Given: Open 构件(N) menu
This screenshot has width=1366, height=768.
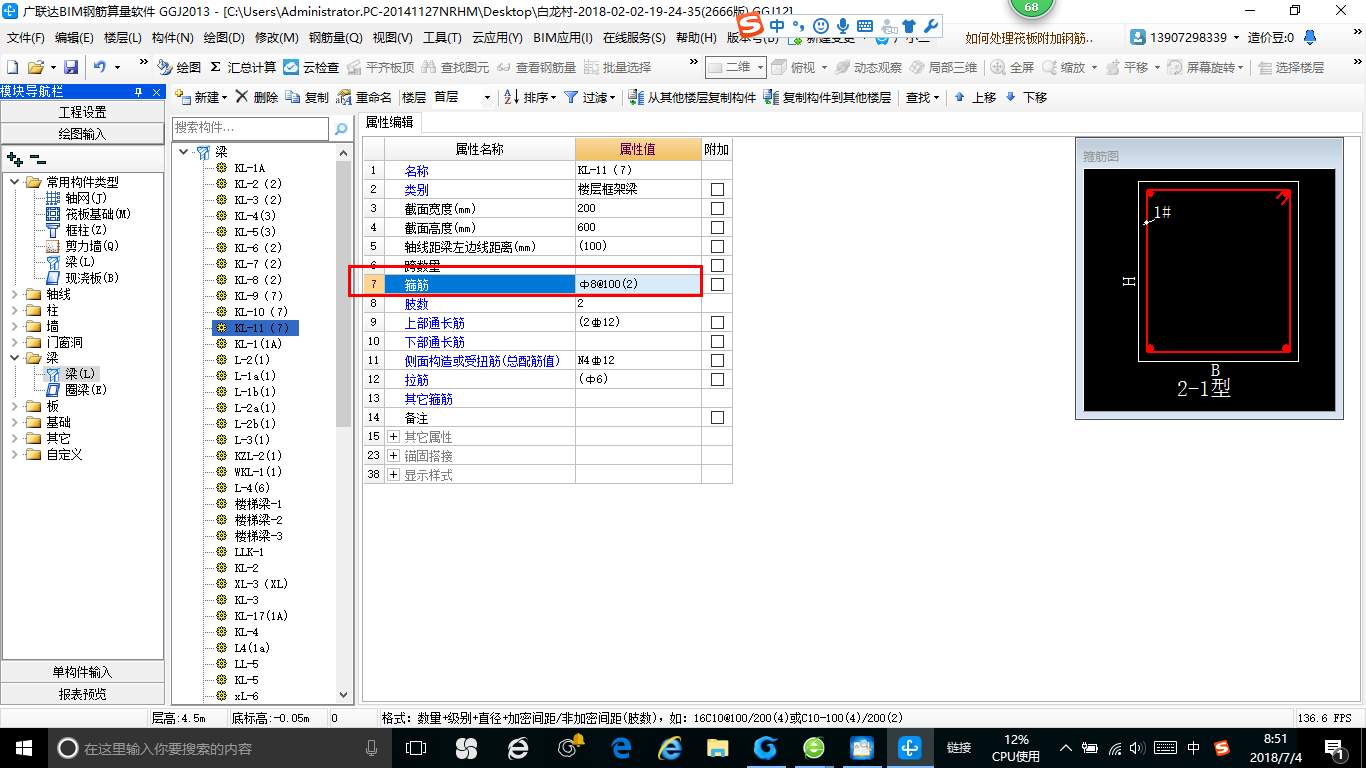Looking at the screenshot, I should tap(172, 38).
